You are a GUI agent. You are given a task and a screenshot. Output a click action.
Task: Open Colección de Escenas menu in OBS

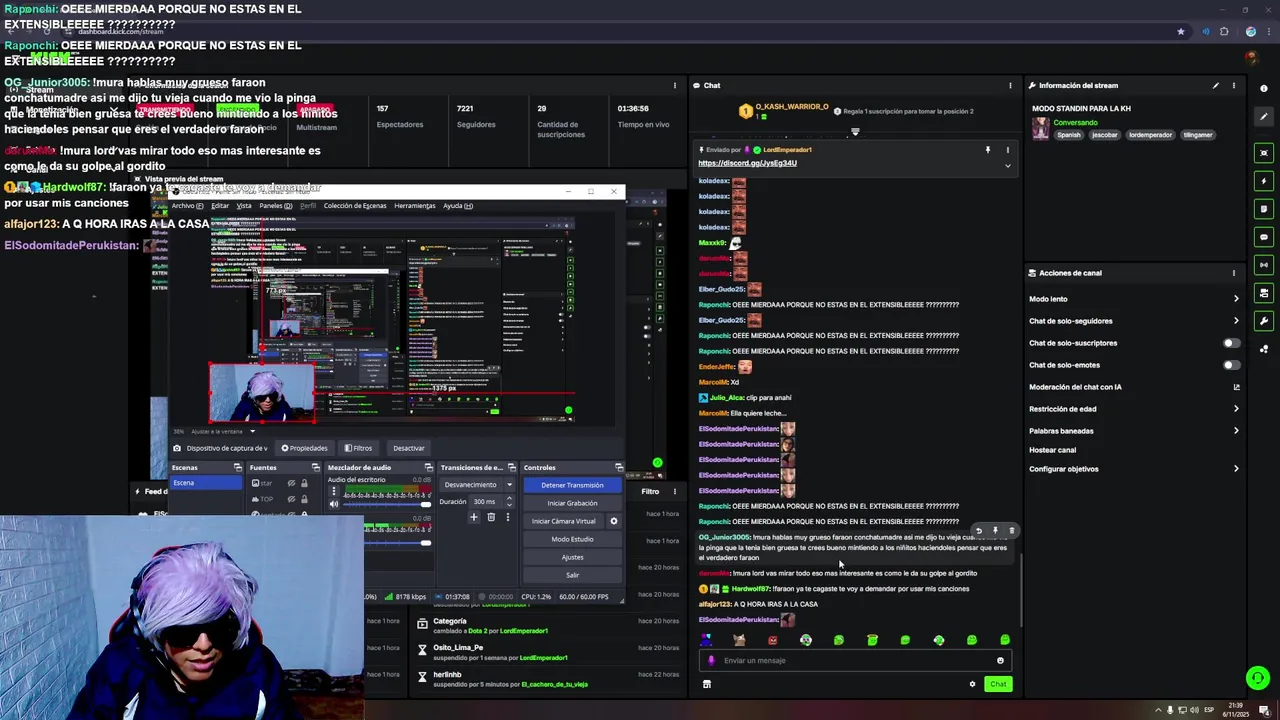point(355,206)
